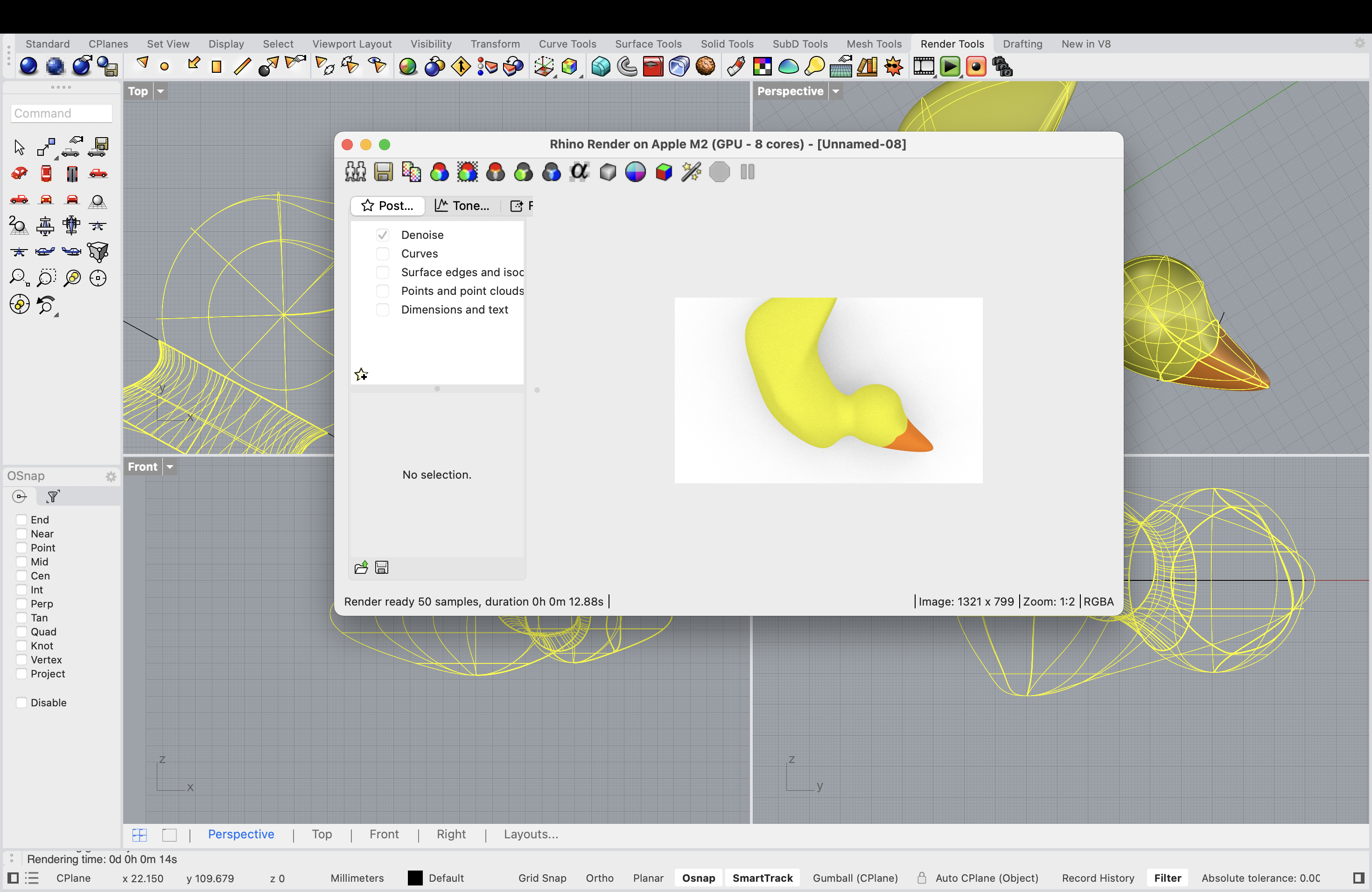1372x892 pixels.
Task: Click the Filter button in status bar
Action: [x=1167, y=878]
